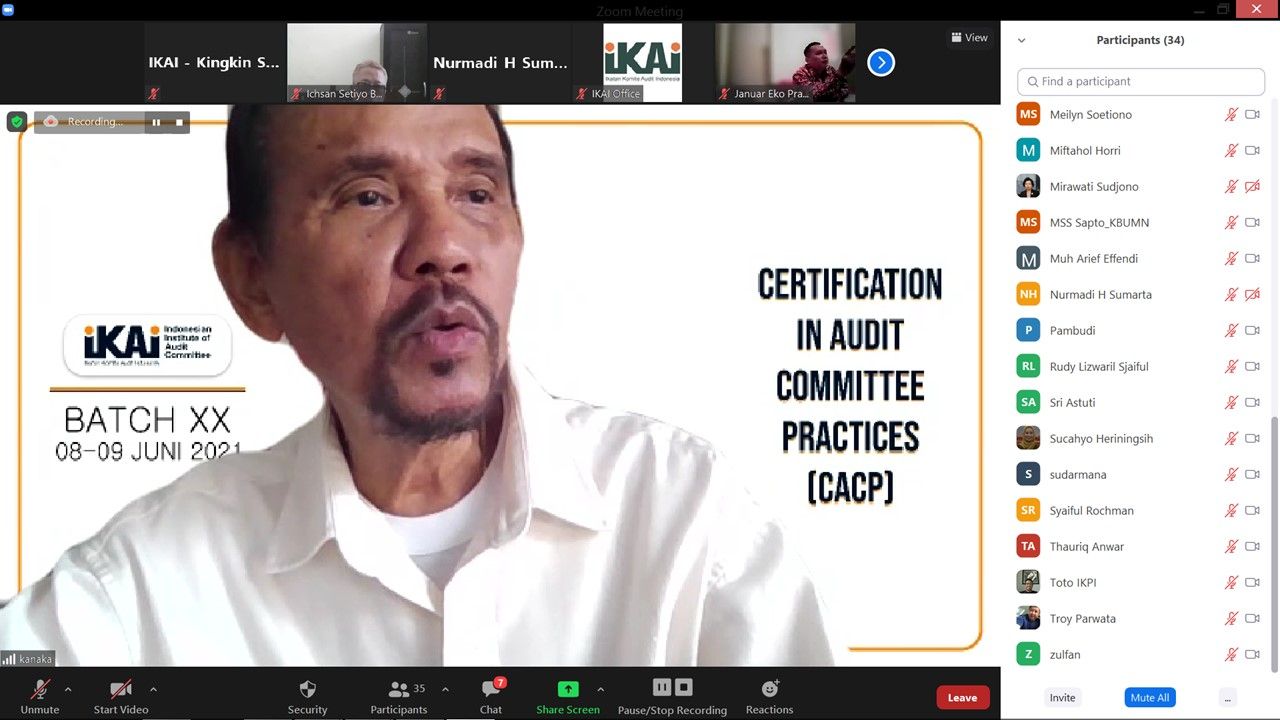
Task: Select Ichsan Setiyo video thumbnail
Action: click(x=357, y=63)
